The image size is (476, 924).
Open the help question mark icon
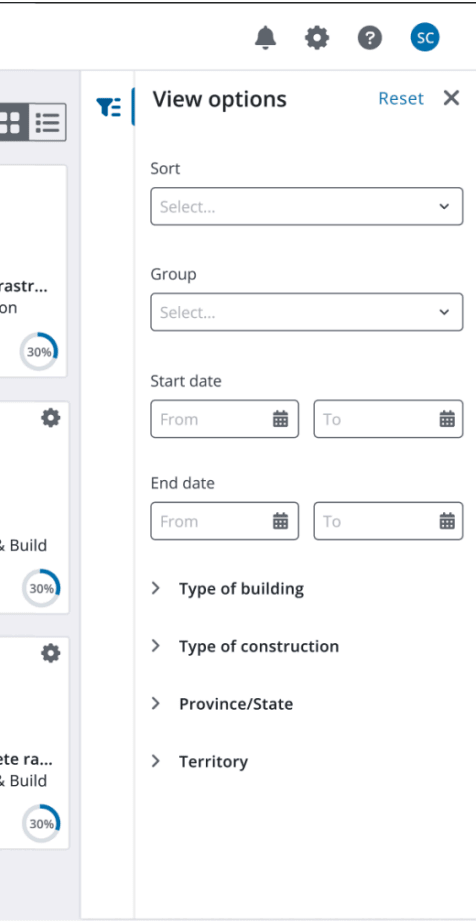(x=369, y=39)
